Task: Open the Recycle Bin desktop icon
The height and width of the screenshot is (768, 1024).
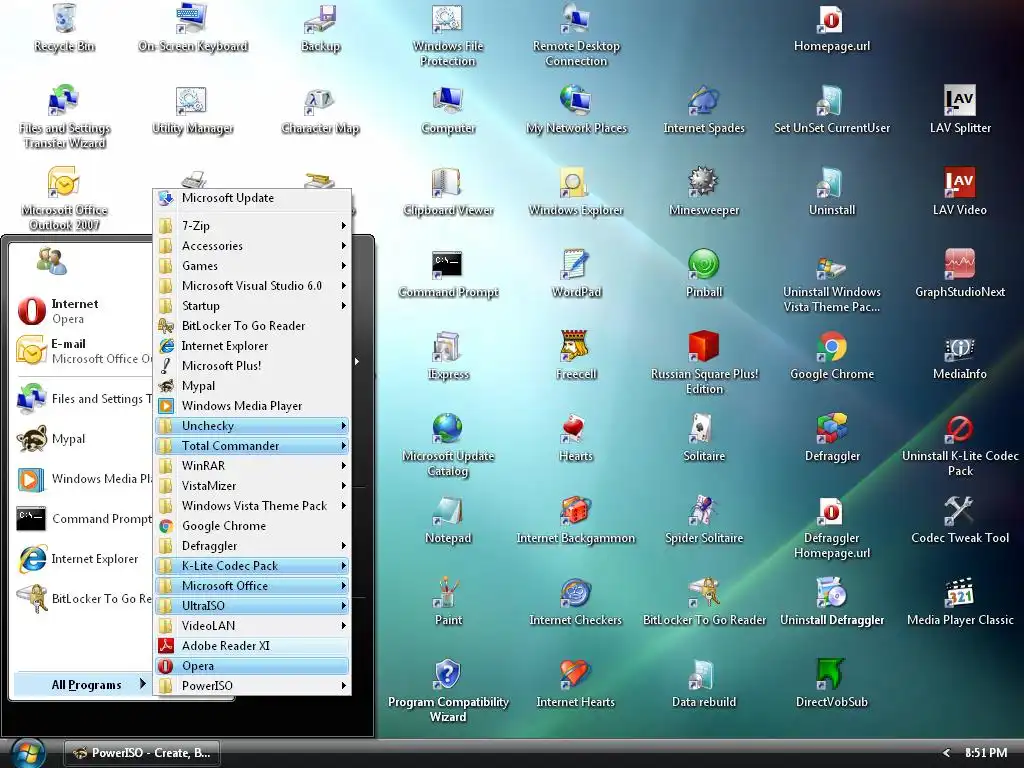Action: 64,27
